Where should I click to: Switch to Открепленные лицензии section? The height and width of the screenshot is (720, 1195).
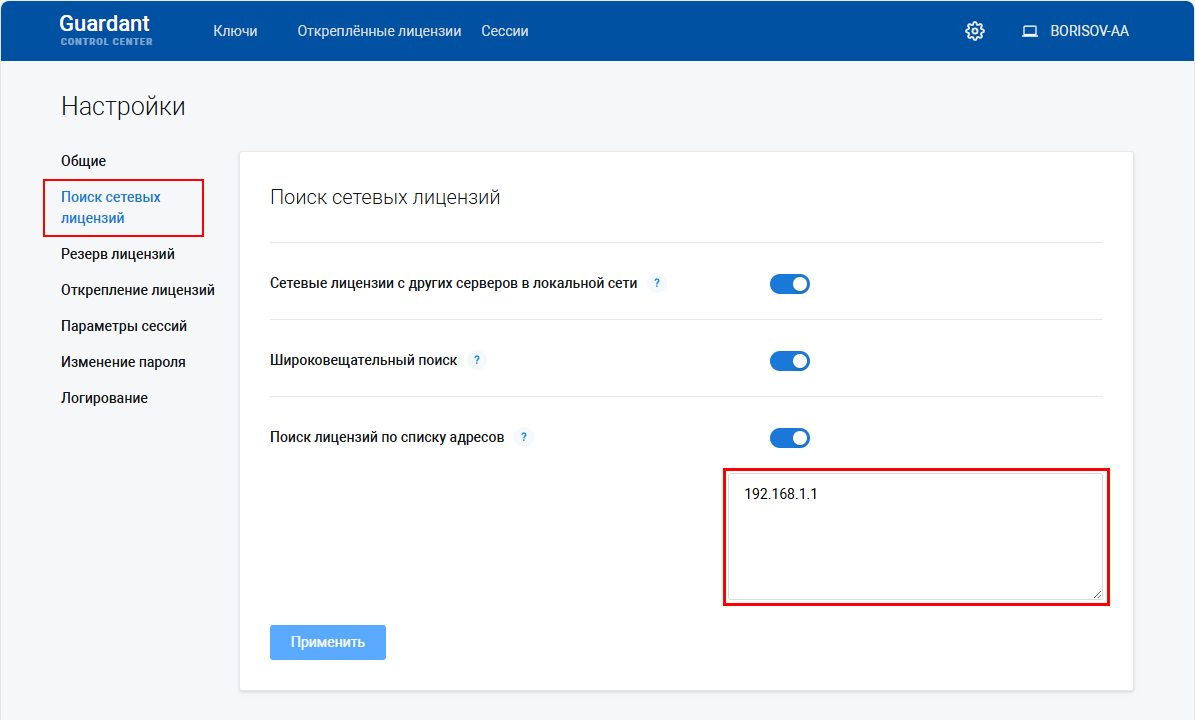[x=378, y=30]
